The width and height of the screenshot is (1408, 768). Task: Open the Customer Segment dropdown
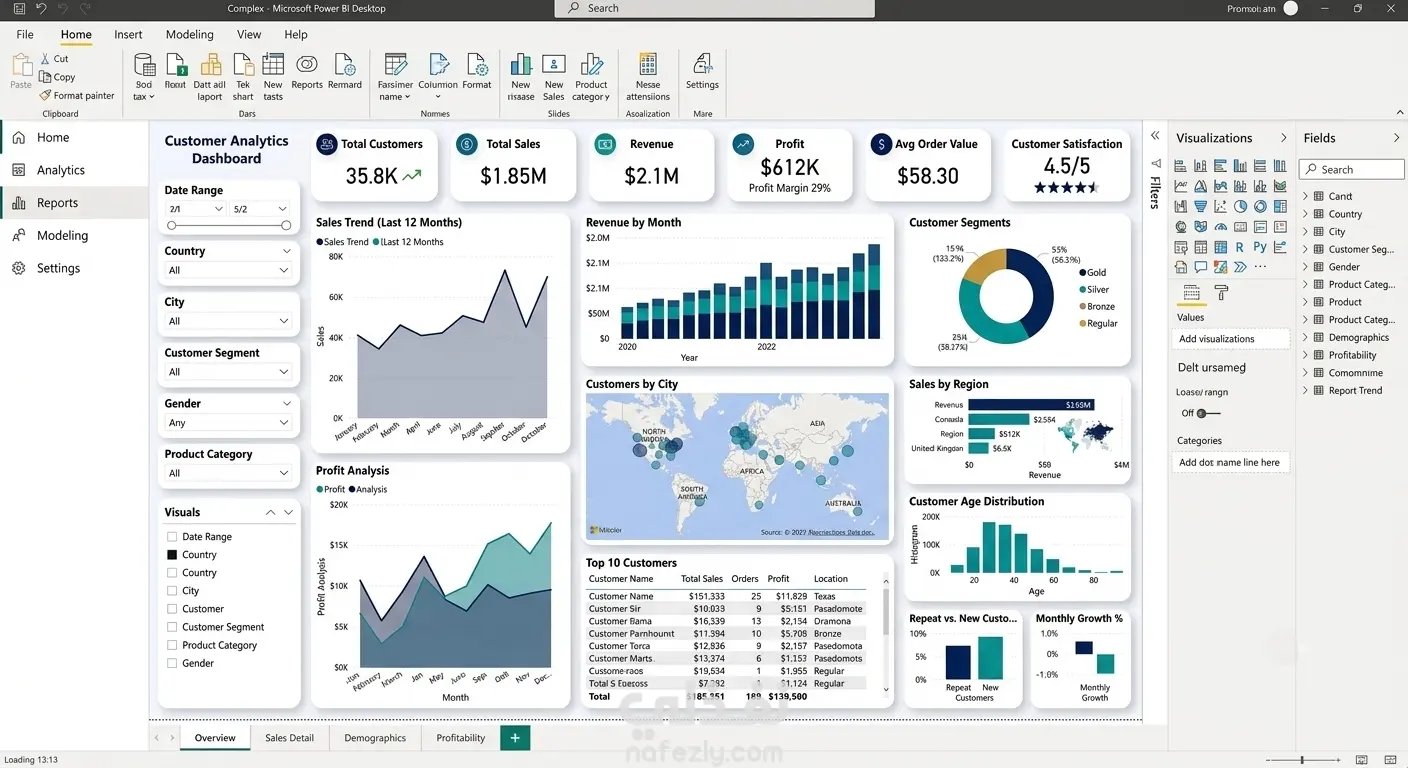[x=229, y=372]
